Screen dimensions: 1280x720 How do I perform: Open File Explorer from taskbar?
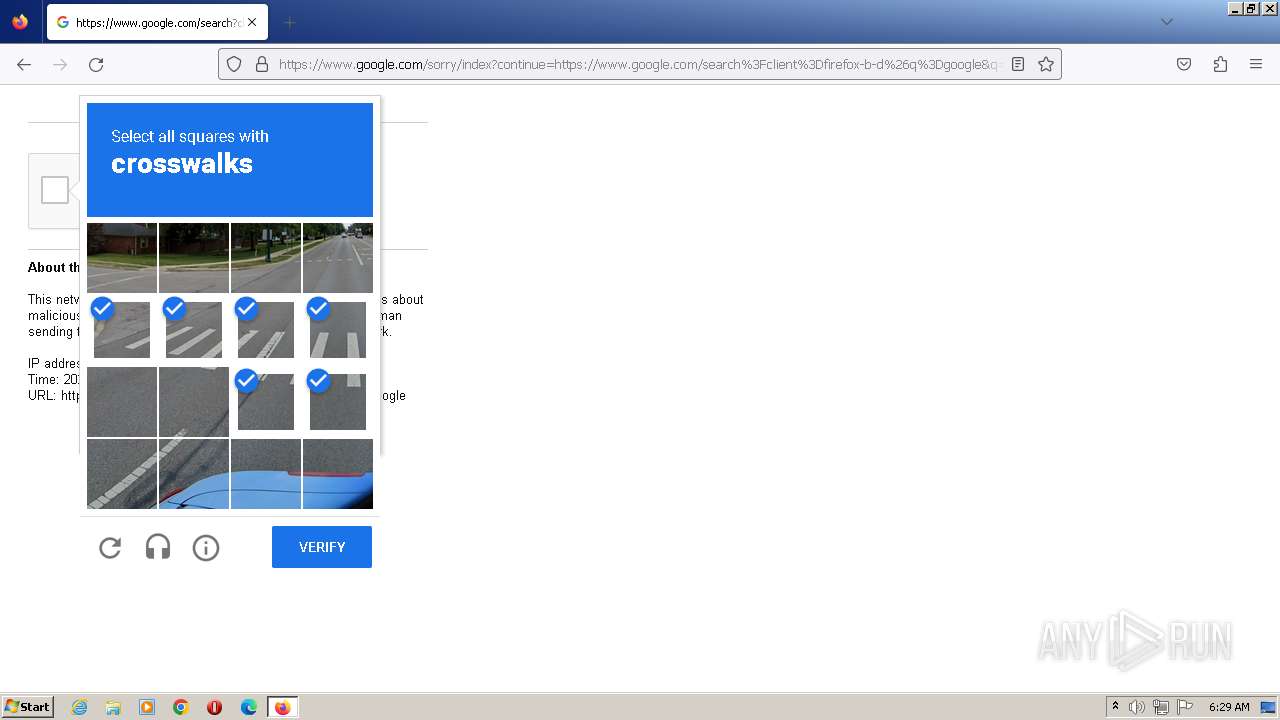click(x=113, y=707)
